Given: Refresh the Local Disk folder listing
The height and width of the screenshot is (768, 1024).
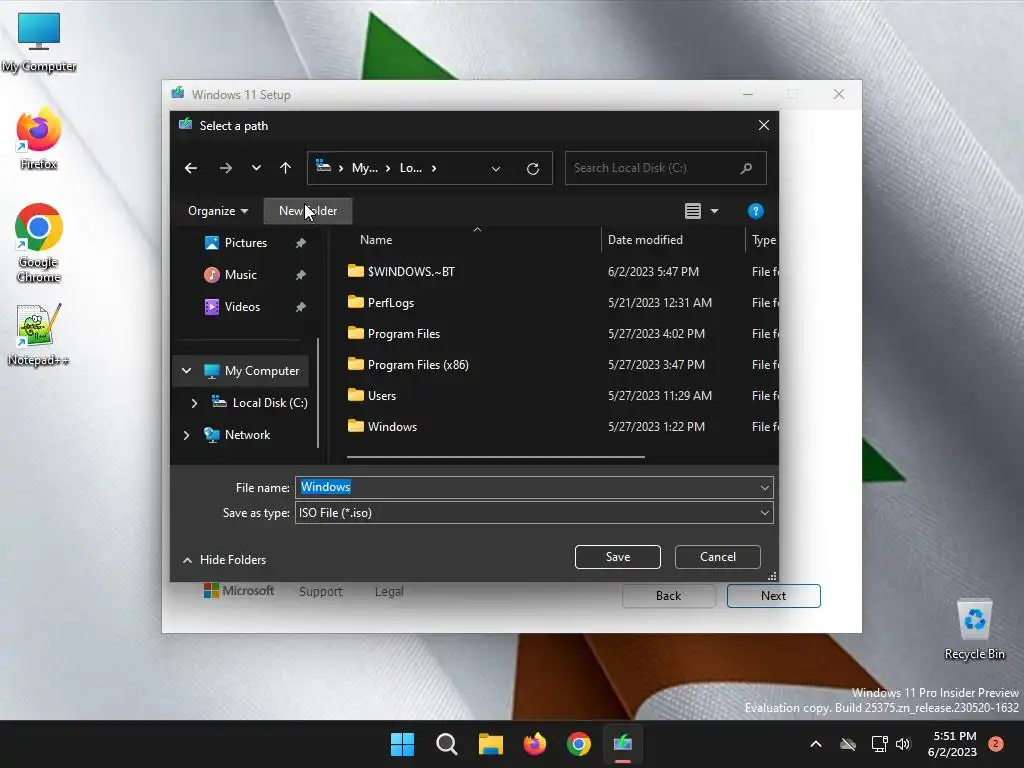Looking at the screenshot, I should (533, 168).
